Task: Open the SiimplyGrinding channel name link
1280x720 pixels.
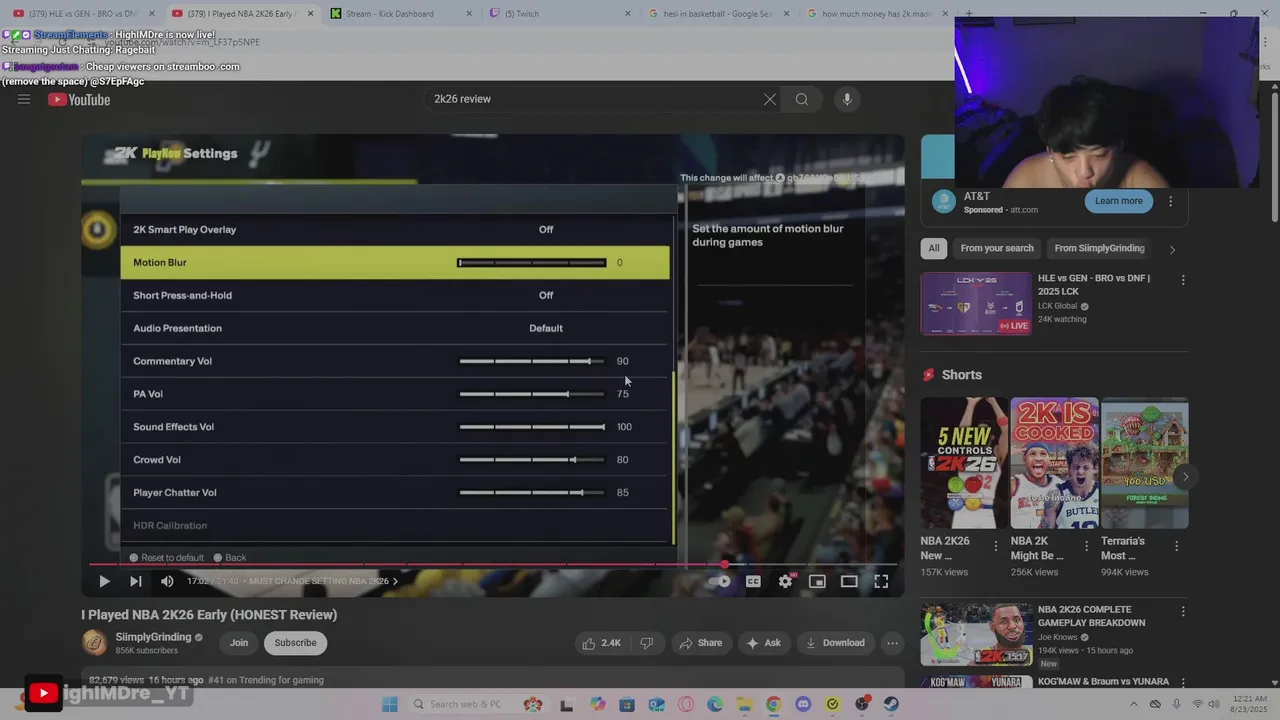Action: click(153, 637)
